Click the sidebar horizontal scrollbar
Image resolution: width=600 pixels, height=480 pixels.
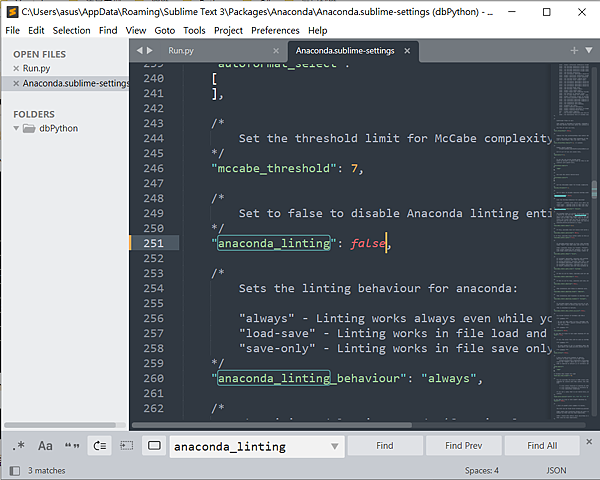point(60,425)
